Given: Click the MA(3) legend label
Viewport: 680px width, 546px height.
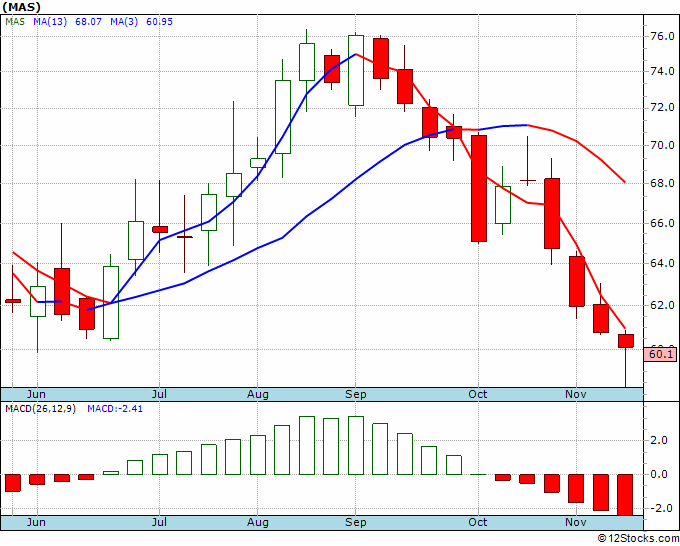Looking at the screenshot, I should pos(124,21).
